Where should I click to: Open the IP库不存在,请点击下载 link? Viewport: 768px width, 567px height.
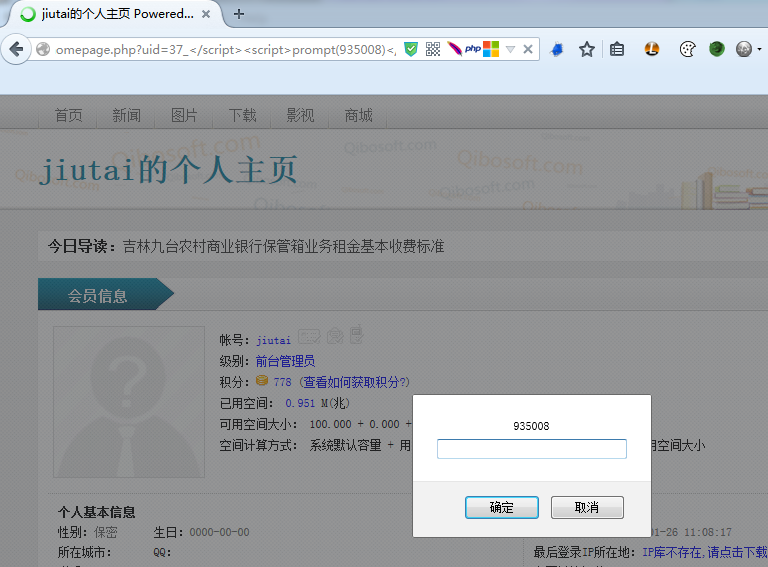click(705, 552)
